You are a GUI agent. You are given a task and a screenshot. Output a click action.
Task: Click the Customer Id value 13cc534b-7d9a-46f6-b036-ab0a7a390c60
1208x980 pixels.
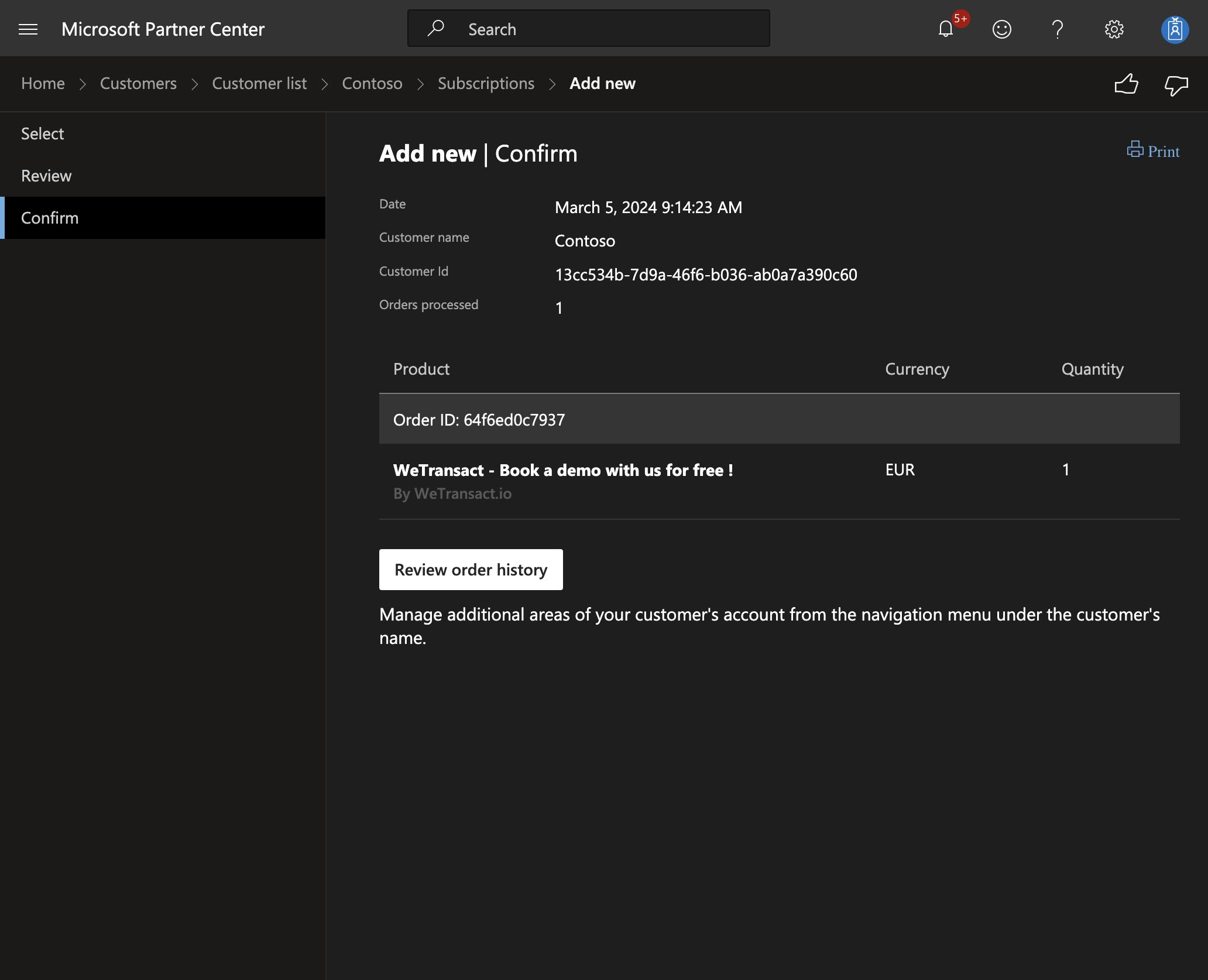(x=706, y=275)
